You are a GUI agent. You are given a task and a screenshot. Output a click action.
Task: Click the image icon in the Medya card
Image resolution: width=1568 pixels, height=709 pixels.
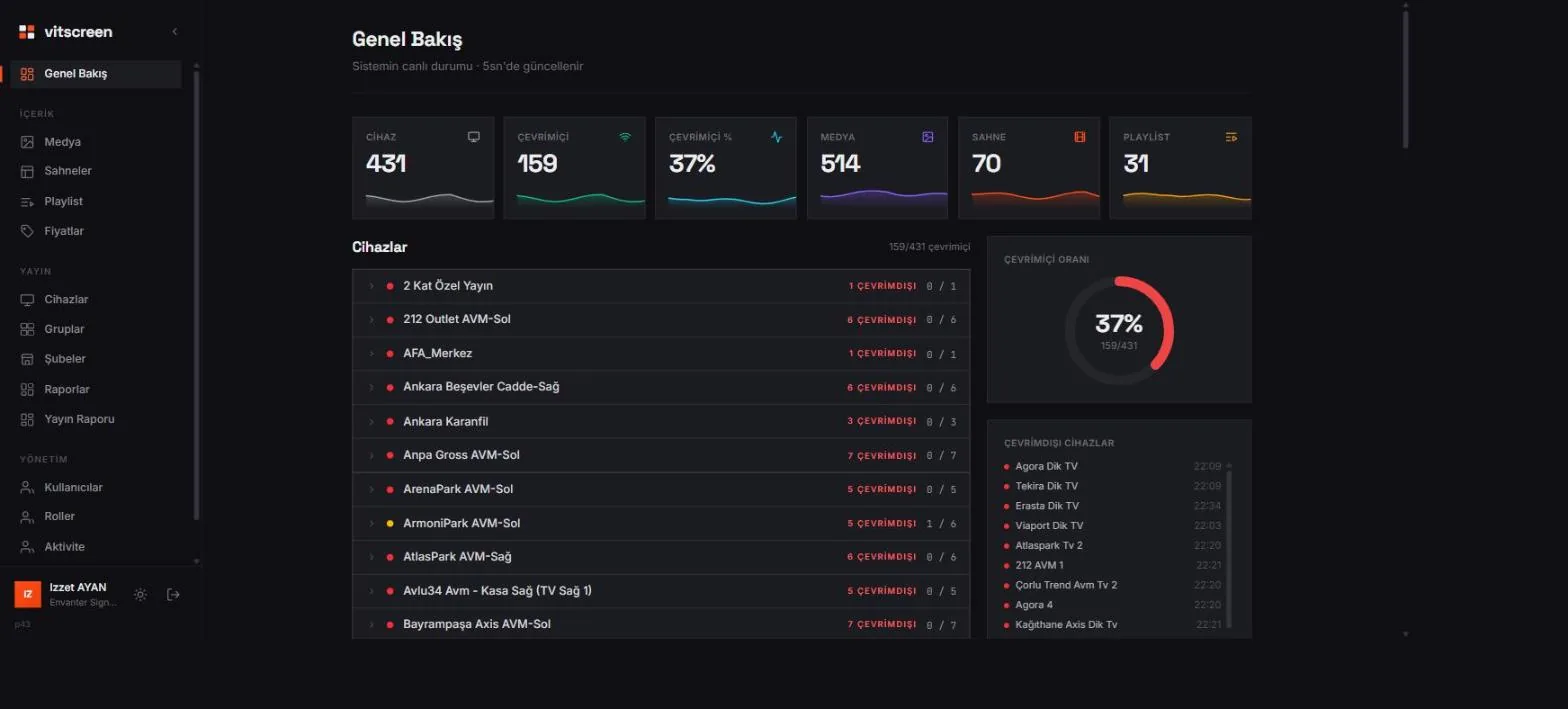click(928, 137)
